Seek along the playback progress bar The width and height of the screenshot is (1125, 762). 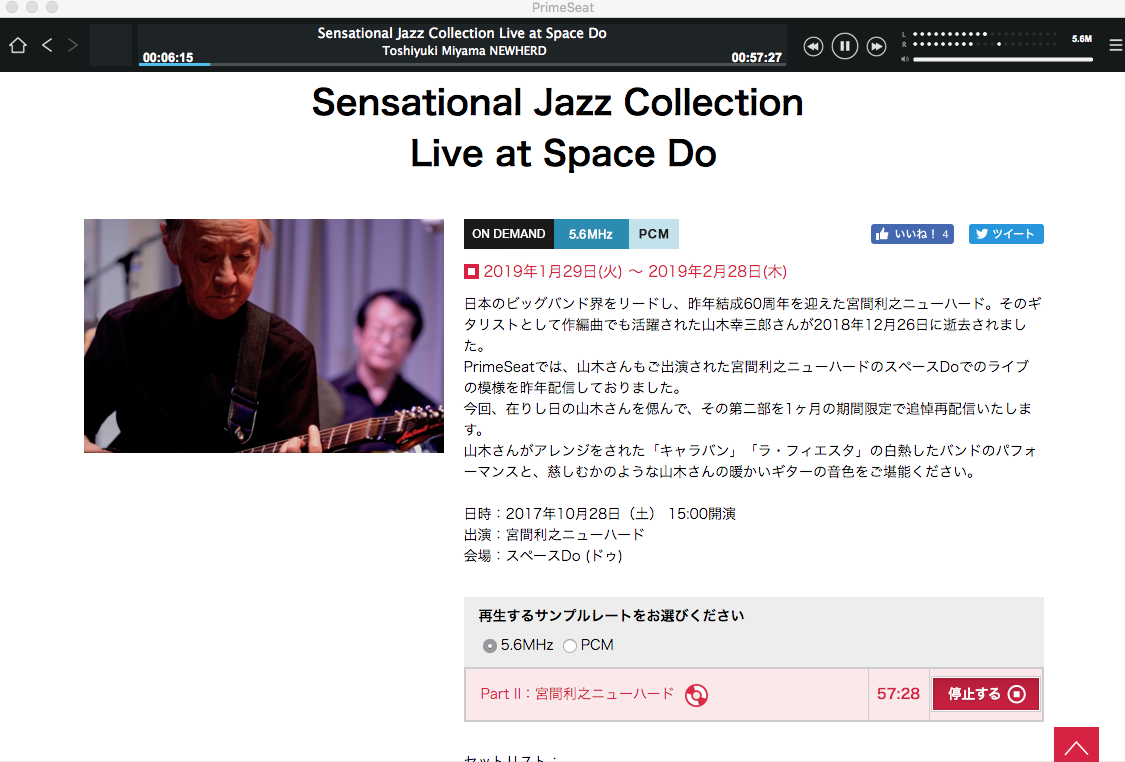point(462,65)
